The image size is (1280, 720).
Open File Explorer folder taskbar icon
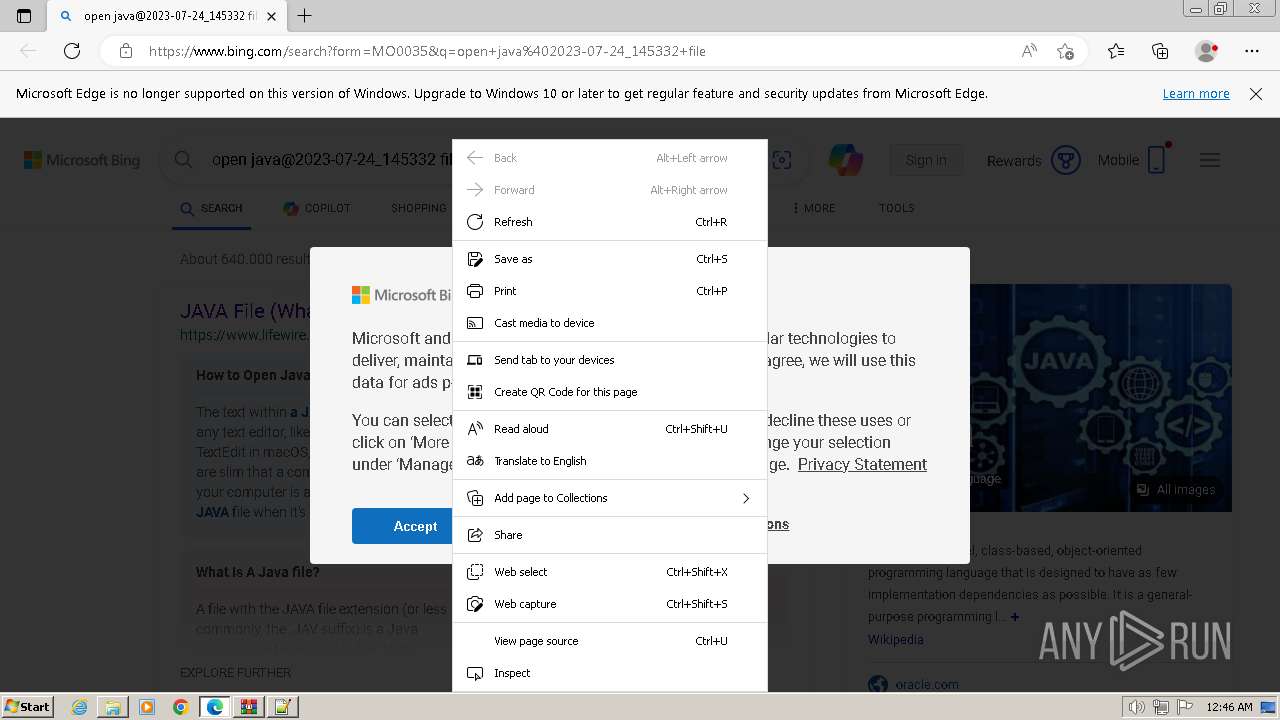click(x=113, y=707)
